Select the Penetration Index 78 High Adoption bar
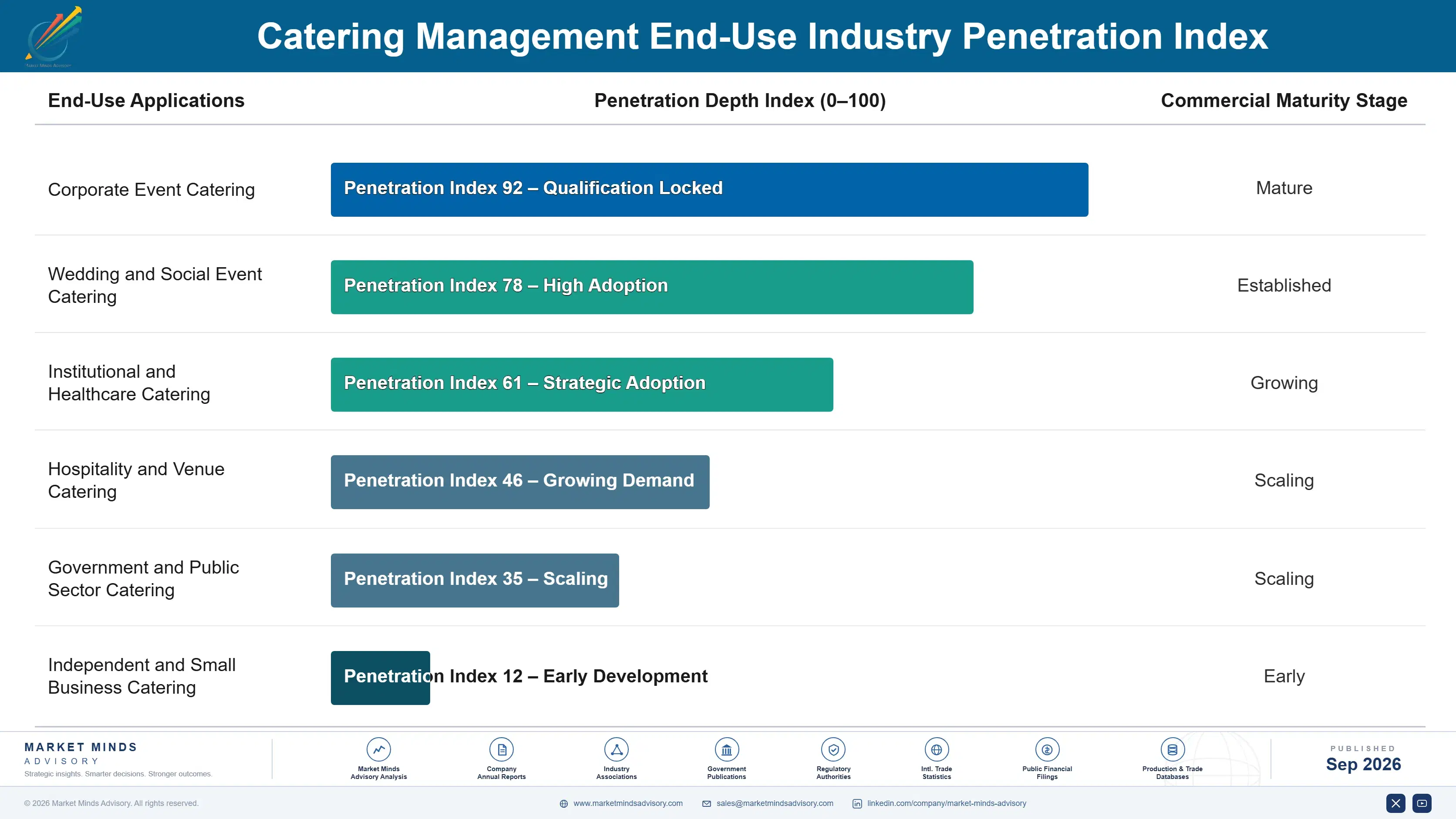The height and width of the screenshot is (819, 1456). [x=652, y=287]
